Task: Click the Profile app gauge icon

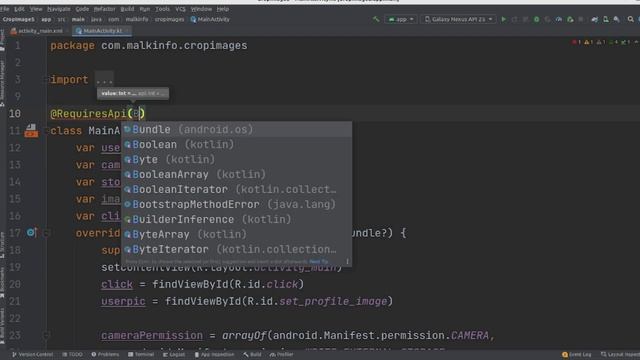Action: coord(558,19)
